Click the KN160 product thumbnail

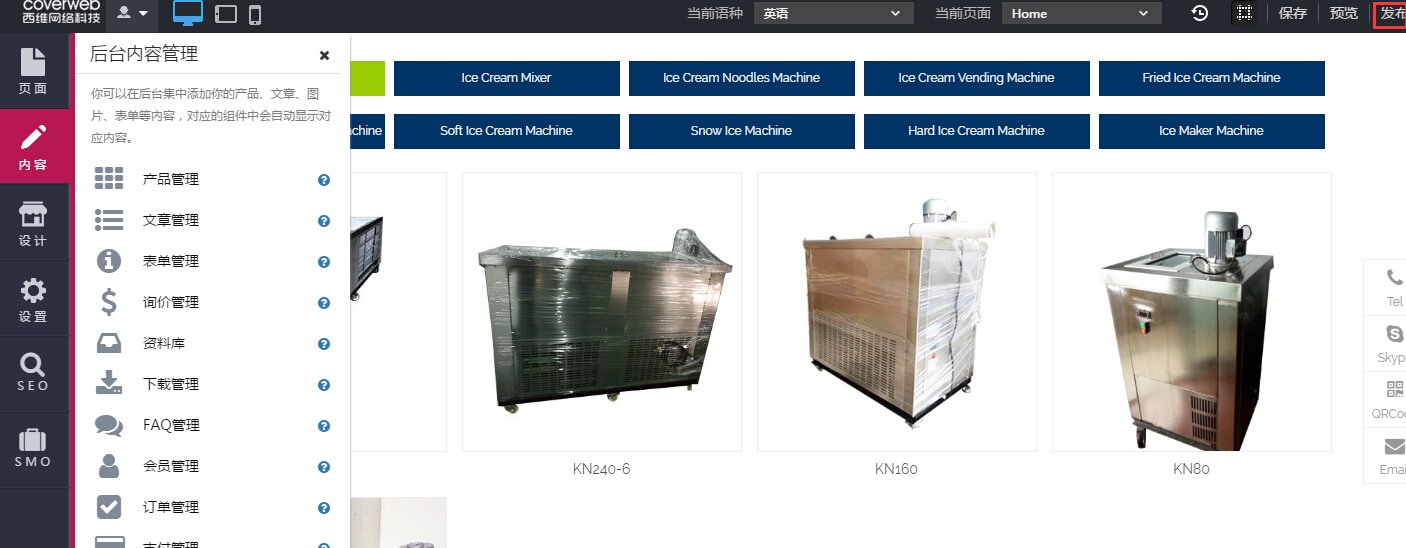point(897,312)
